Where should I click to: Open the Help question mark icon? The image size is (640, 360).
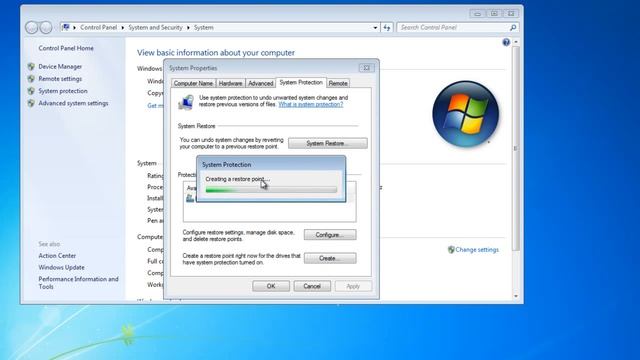506,42
